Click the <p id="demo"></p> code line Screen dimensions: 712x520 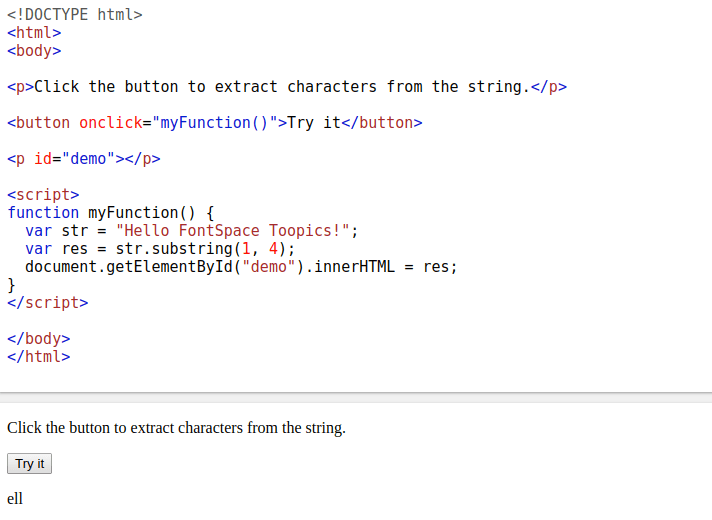click(x=84, y=159)
